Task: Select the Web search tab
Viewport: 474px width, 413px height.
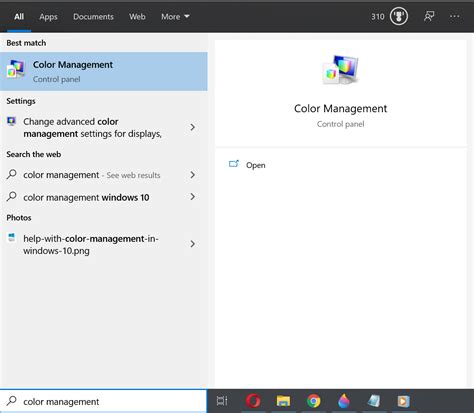Action: [137, 17]
